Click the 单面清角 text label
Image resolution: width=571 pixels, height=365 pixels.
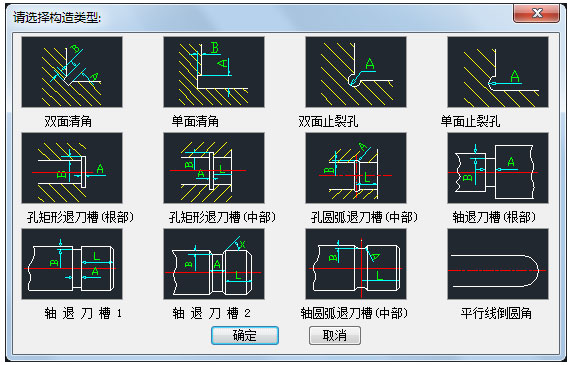[195, 121]
